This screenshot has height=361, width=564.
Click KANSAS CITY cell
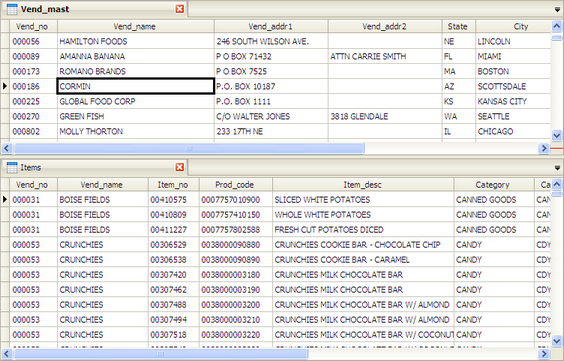513,101
